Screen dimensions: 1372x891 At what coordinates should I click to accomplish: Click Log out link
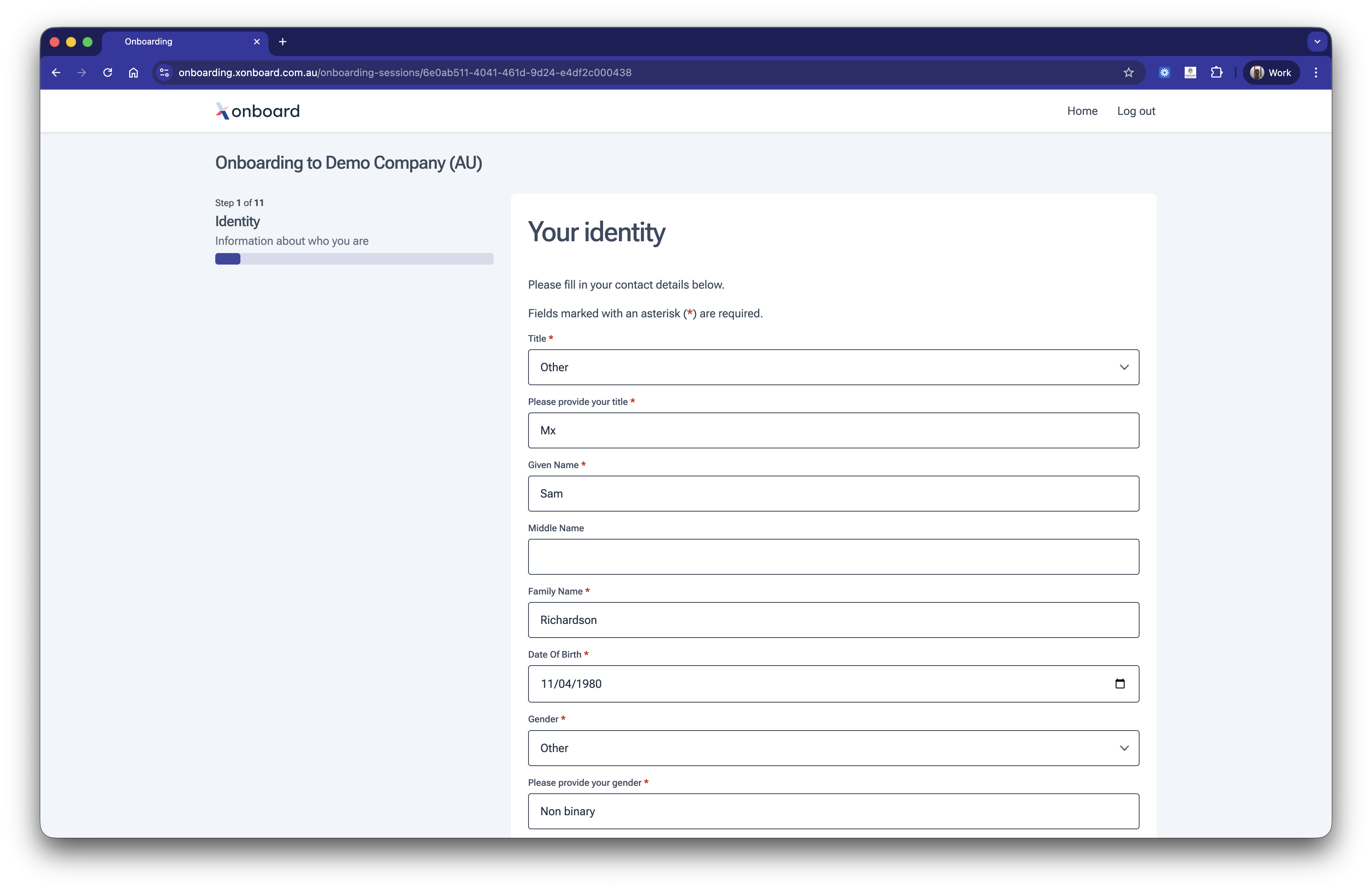coord(1136,111)
